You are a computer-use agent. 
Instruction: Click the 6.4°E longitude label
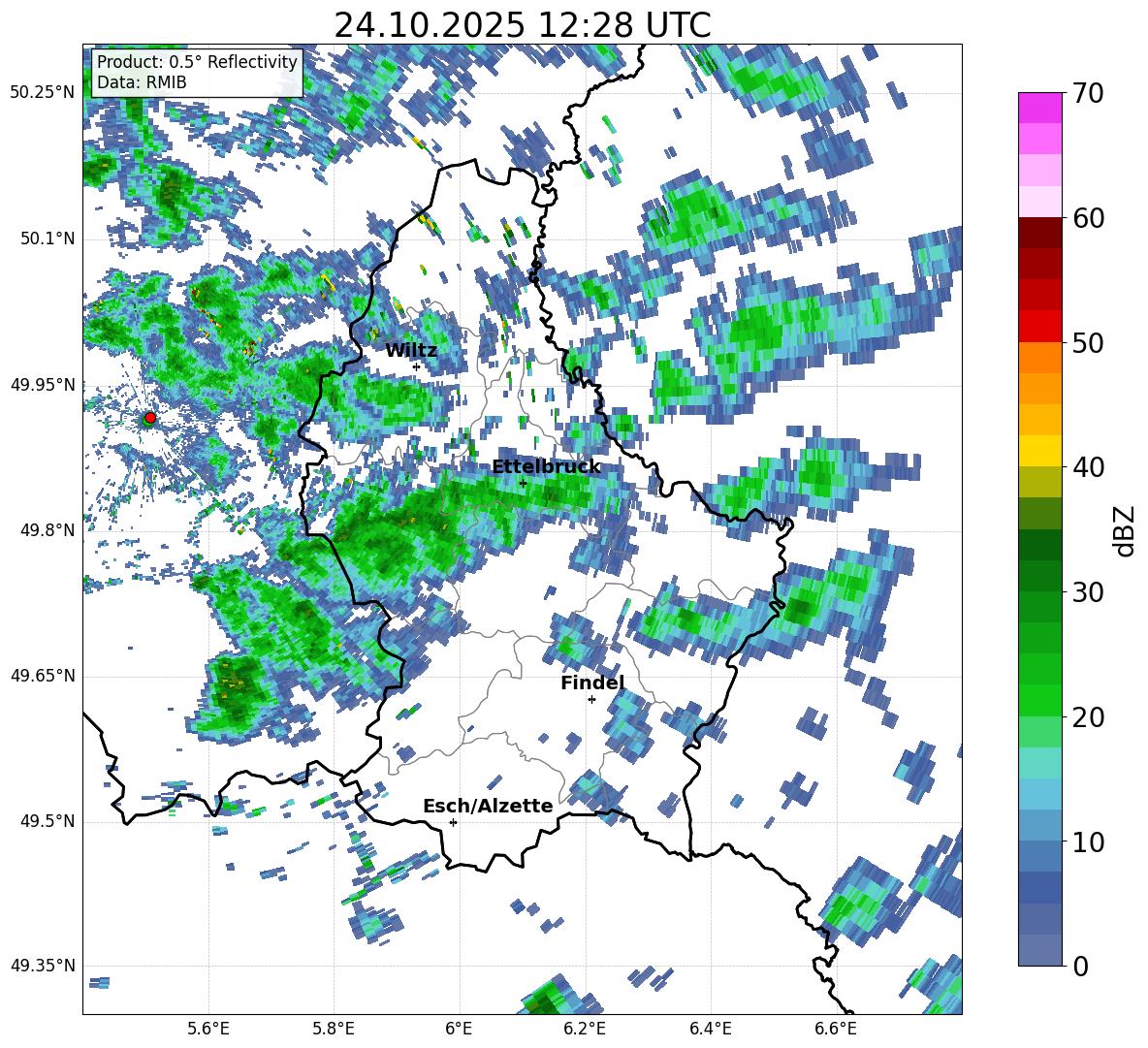click(710, 1029)
